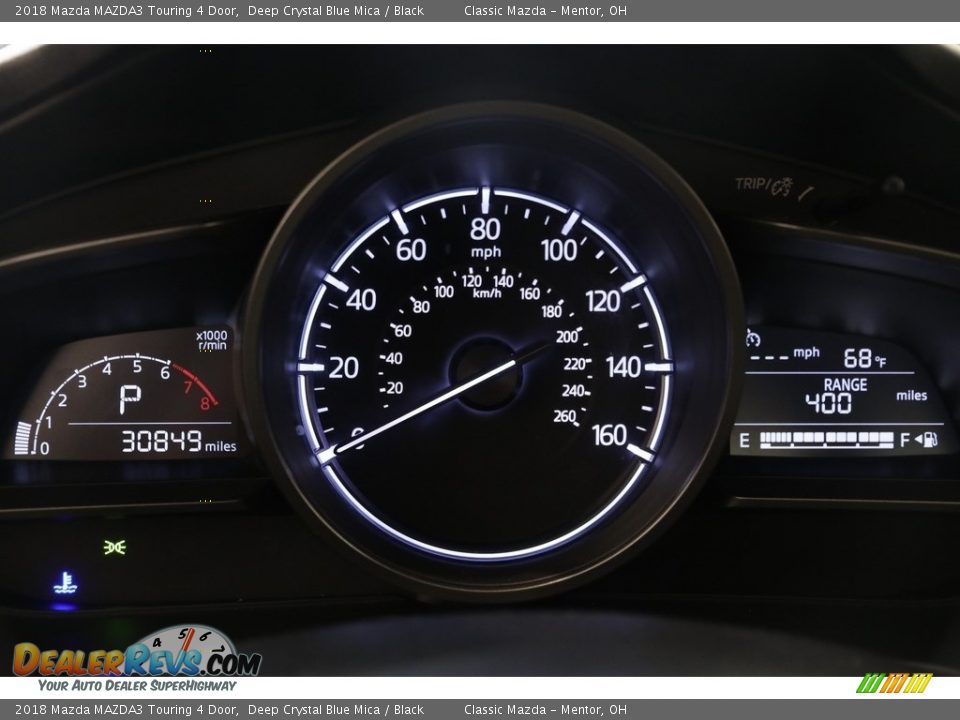This screenshot has width=960, height=720.
Task: Click the green parking lights indicator
Action: click(115, 547)
